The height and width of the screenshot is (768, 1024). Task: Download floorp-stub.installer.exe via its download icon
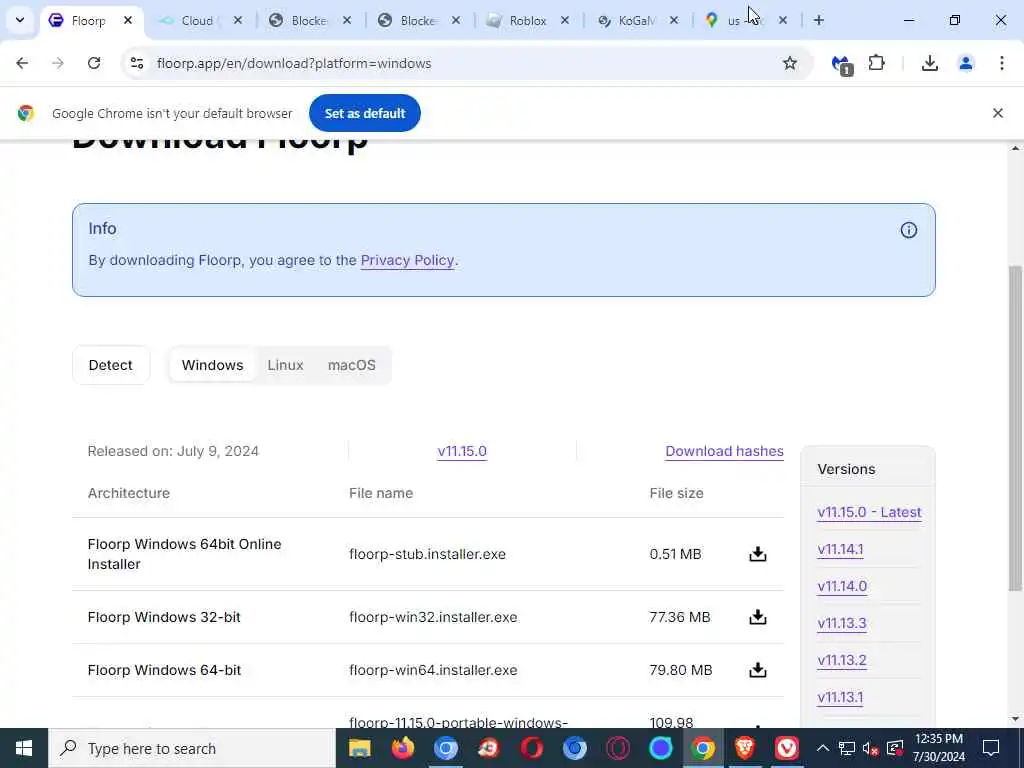point(758,554)
